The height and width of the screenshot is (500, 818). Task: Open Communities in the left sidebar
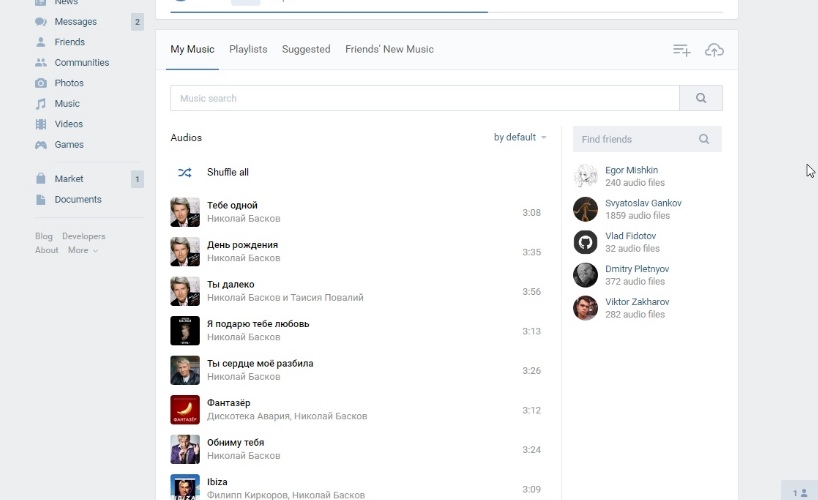(81, 62)
